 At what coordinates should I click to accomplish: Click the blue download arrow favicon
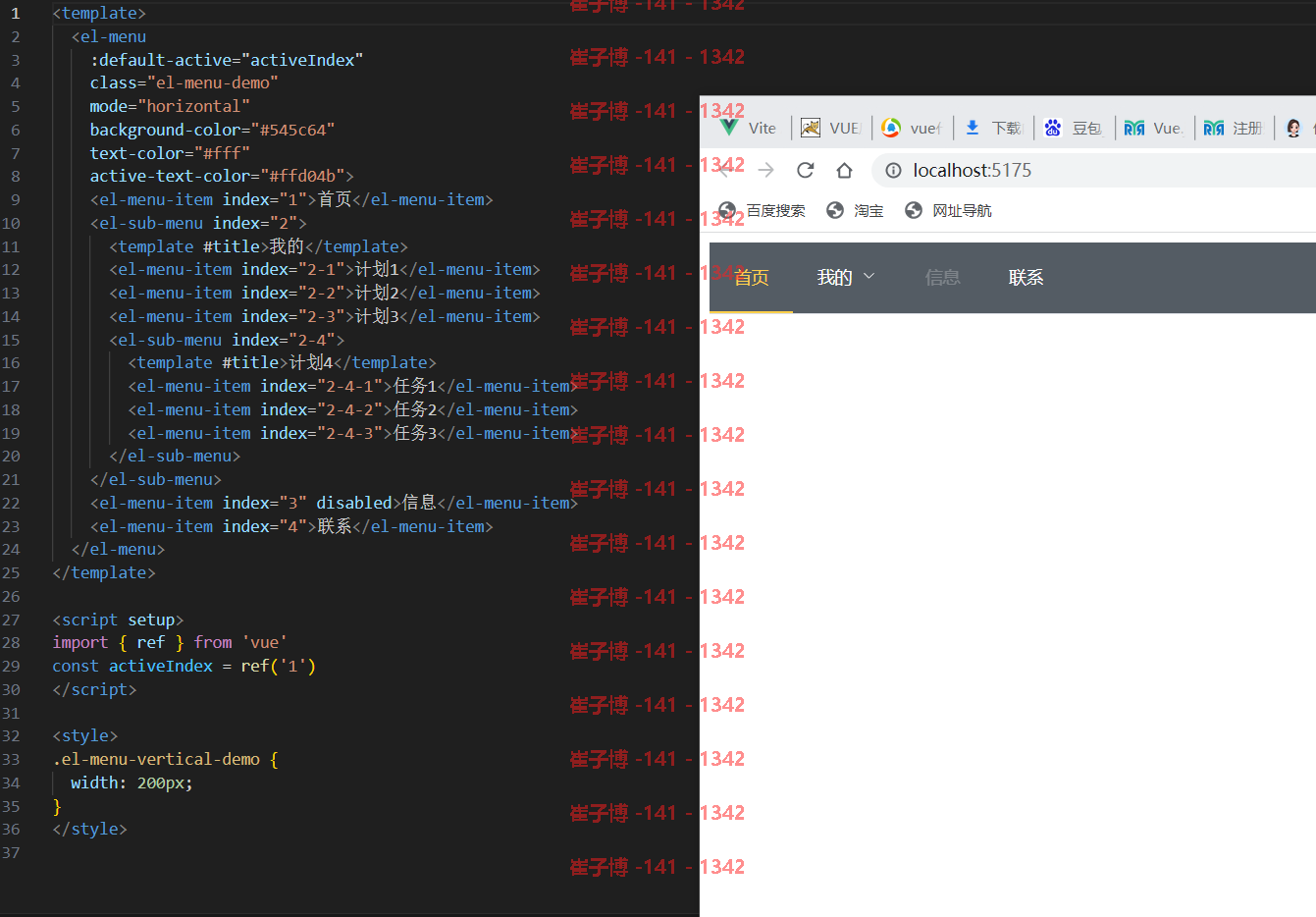973,128
